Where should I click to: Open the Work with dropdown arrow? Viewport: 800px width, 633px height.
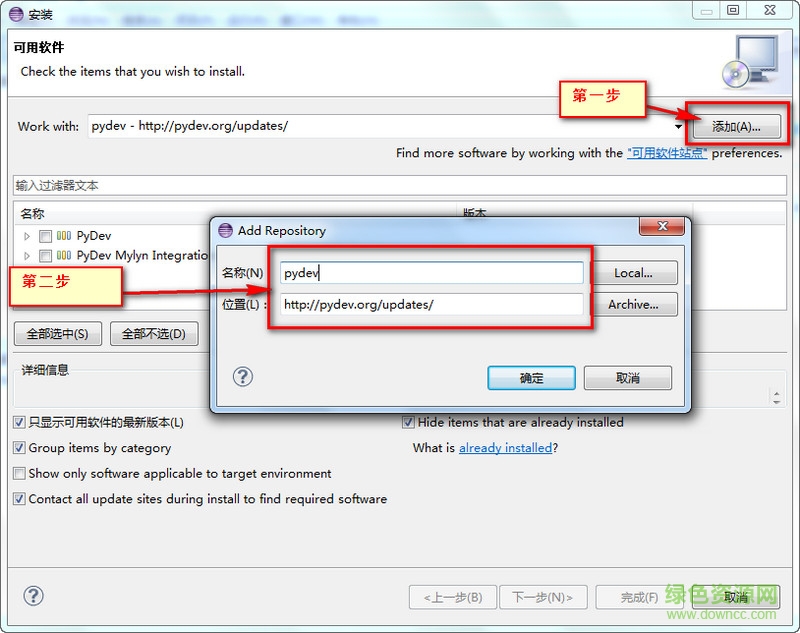click(x=678, y=126)
